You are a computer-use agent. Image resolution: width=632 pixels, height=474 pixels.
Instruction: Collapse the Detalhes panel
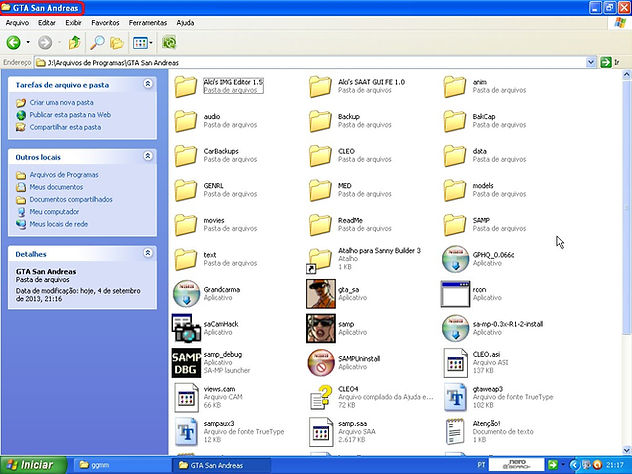[148, 253]
